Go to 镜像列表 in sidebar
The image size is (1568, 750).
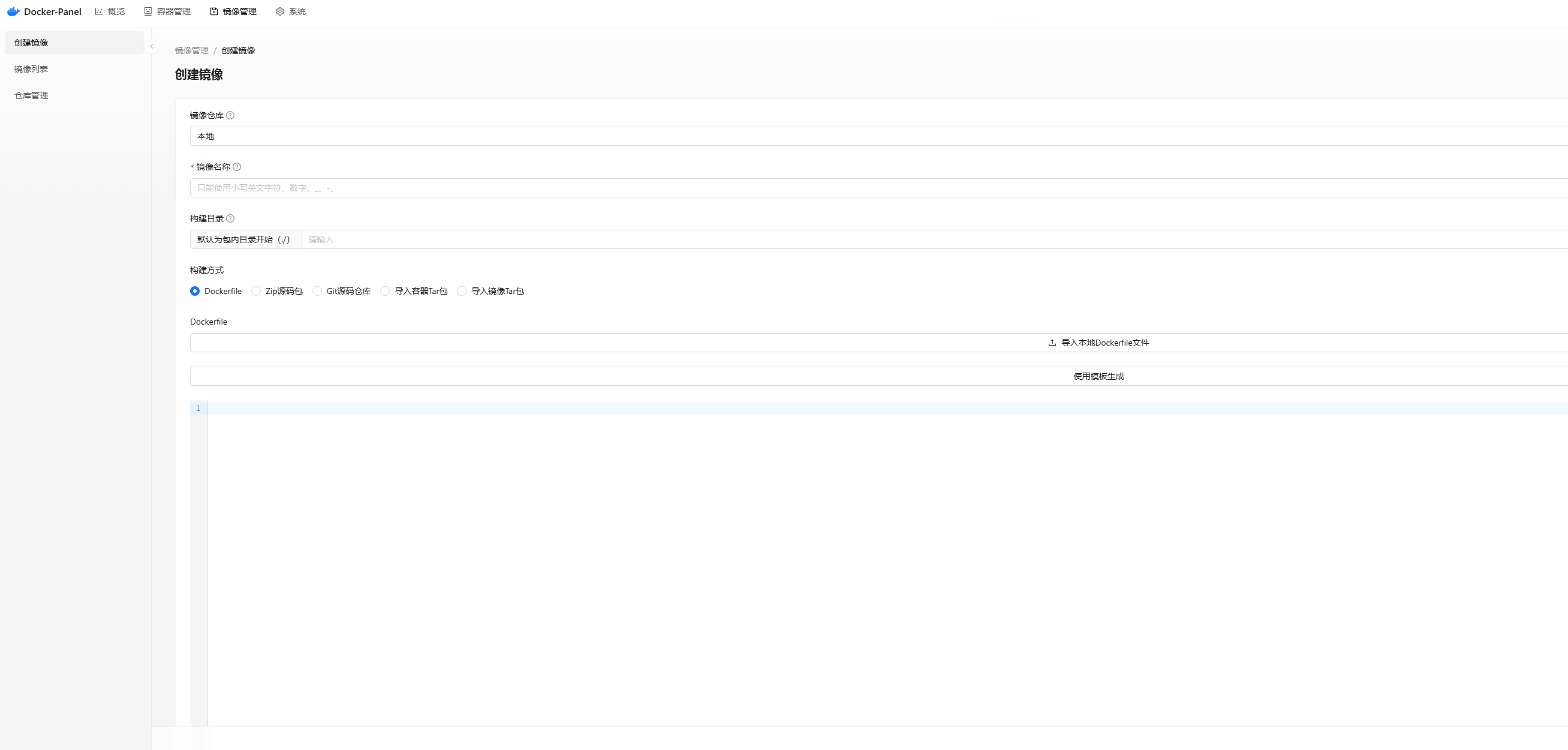(74, 69)
